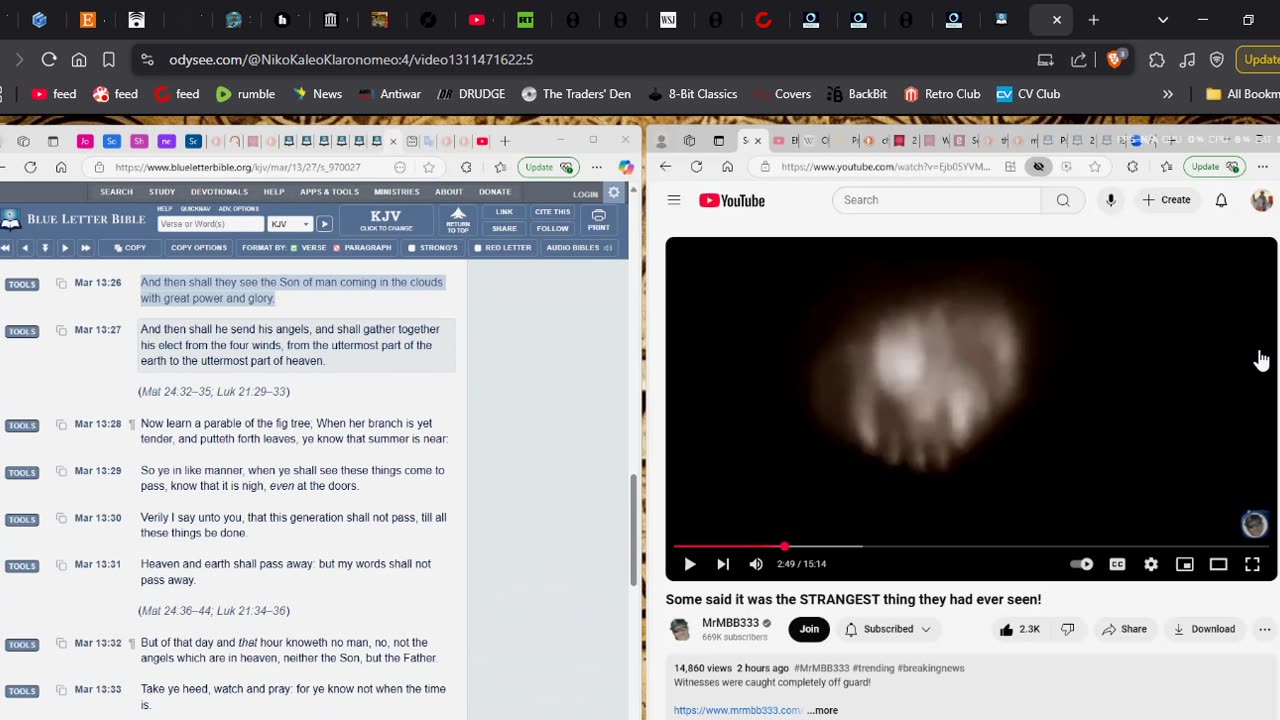
Task: Join the MrMBB333 channel
Action: point(809,629)
